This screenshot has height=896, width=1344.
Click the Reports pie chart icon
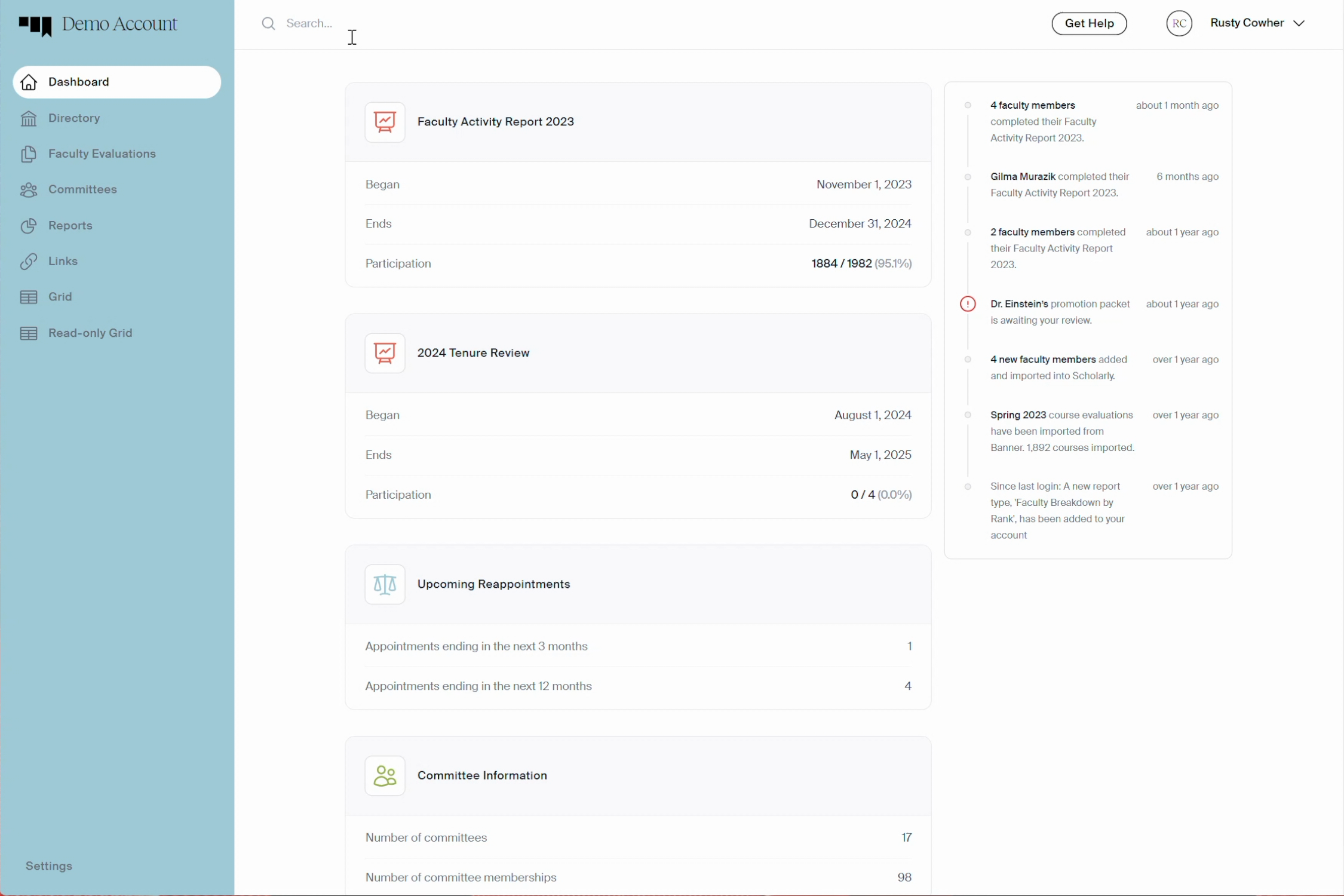29,226
